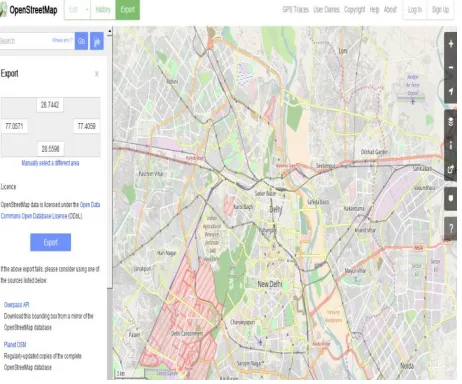Click the 'Karol Bagh' map label

click(243, 207)
